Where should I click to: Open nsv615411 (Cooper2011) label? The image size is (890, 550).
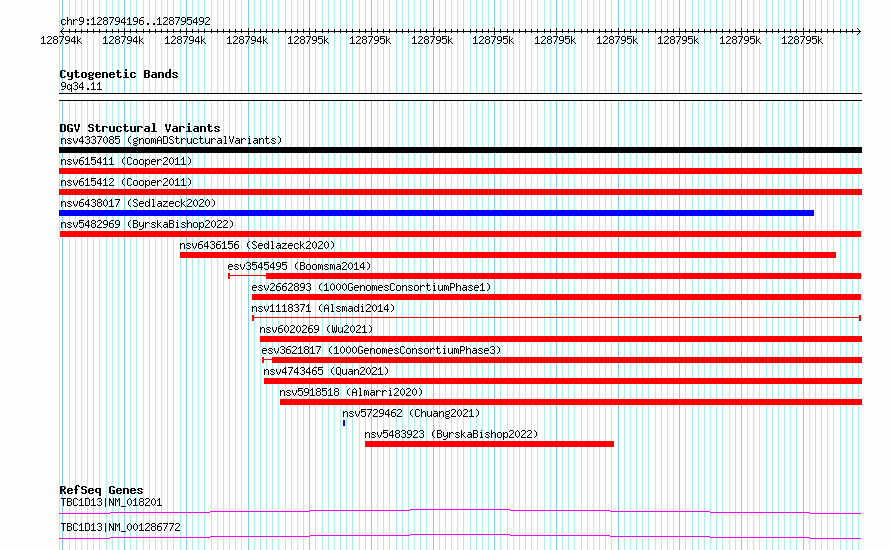click(126, 161)
